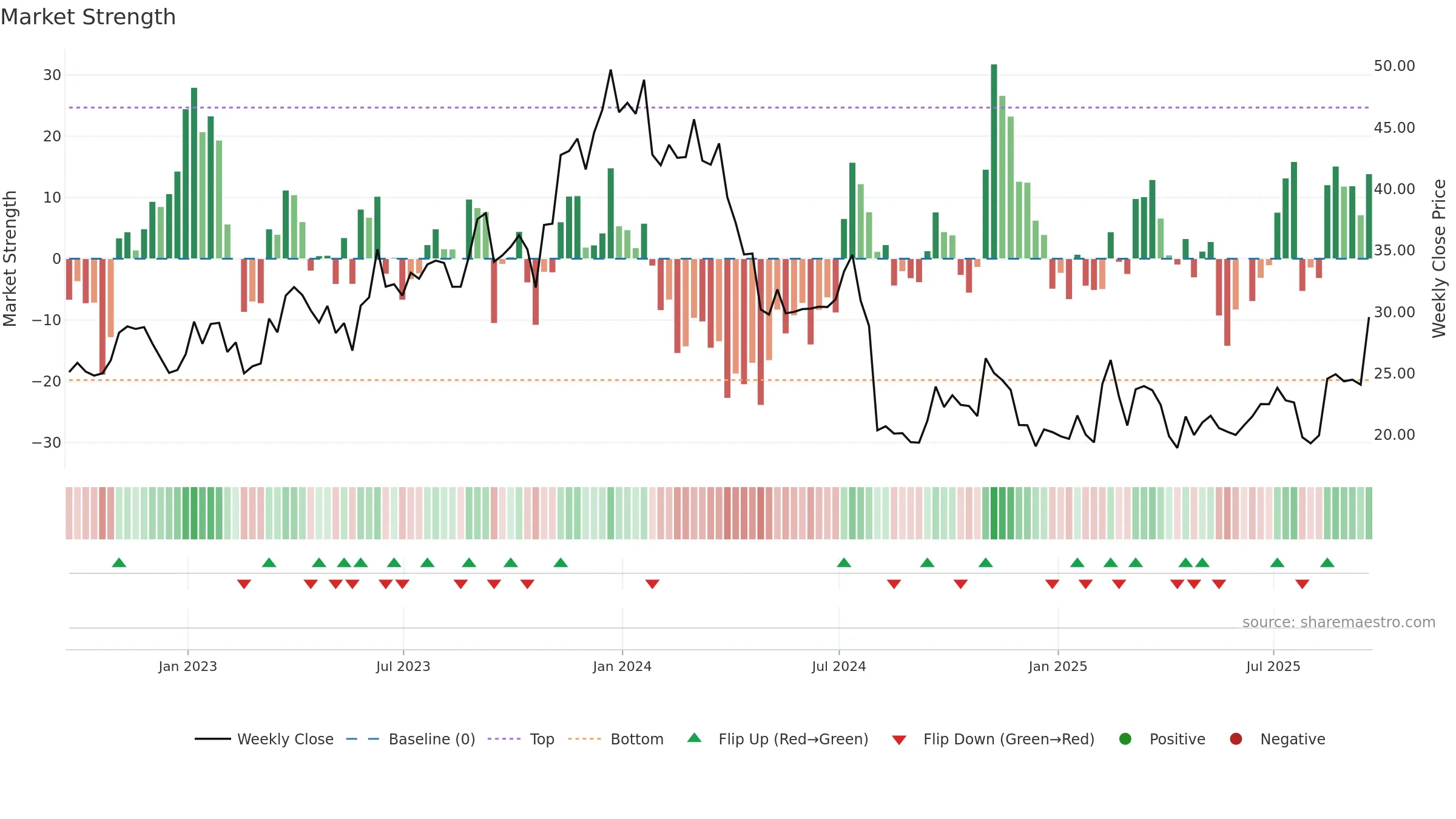
Task: Click the Market Strength chart title
Action: (x=88, y=17)
